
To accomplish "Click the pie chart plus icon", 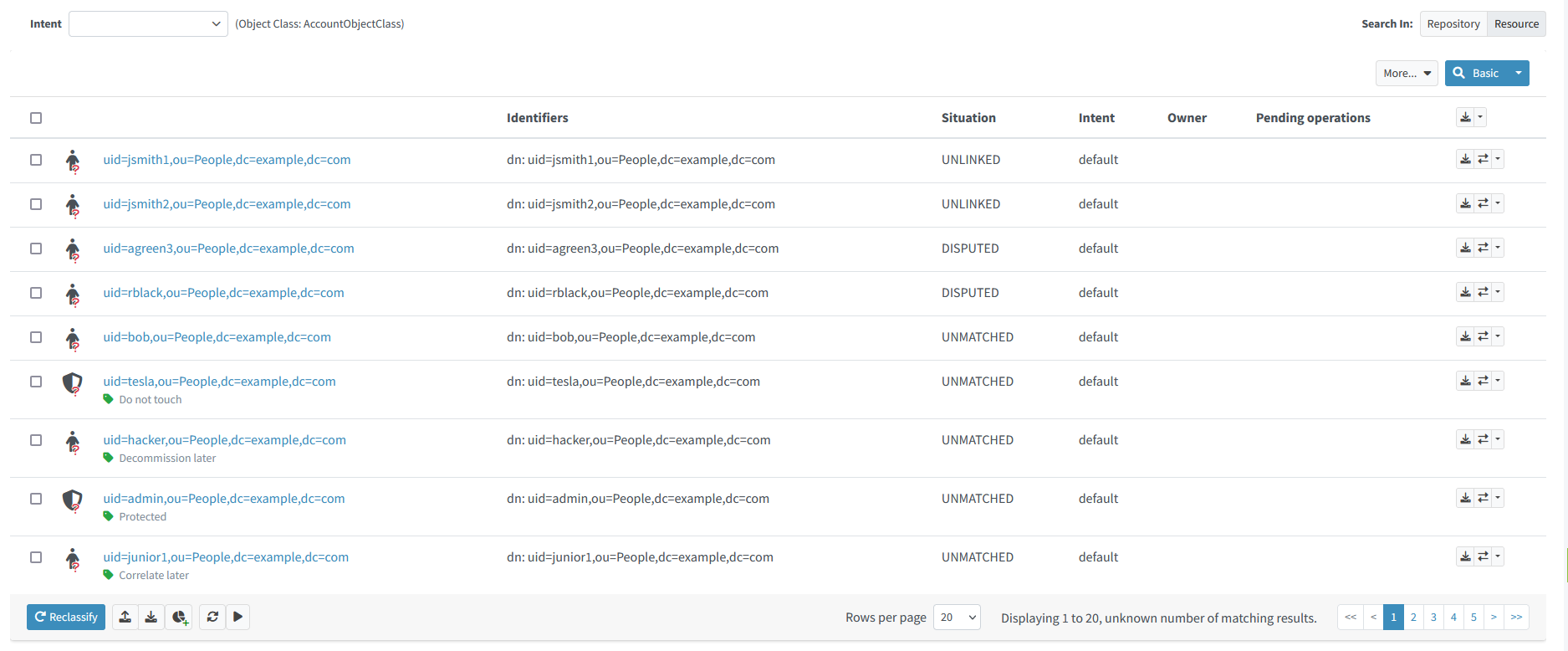I will point(179,617).
